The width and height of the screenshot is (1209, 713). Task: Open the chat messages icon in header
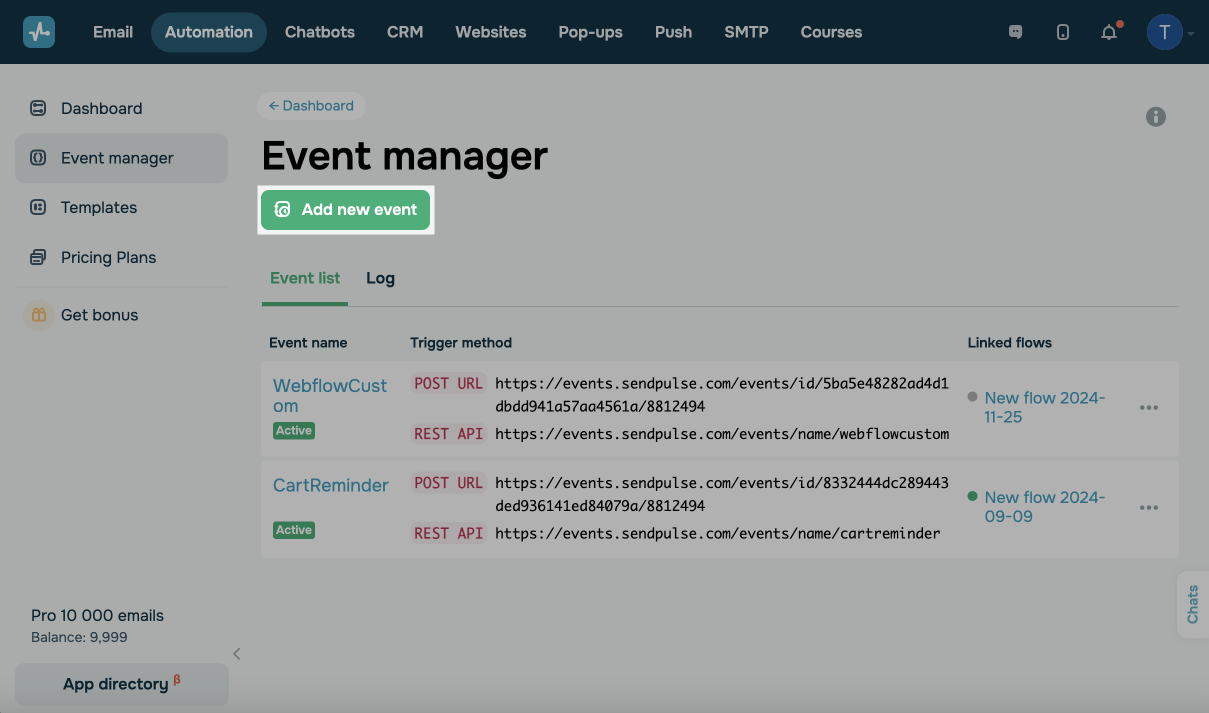point(1015,32)
